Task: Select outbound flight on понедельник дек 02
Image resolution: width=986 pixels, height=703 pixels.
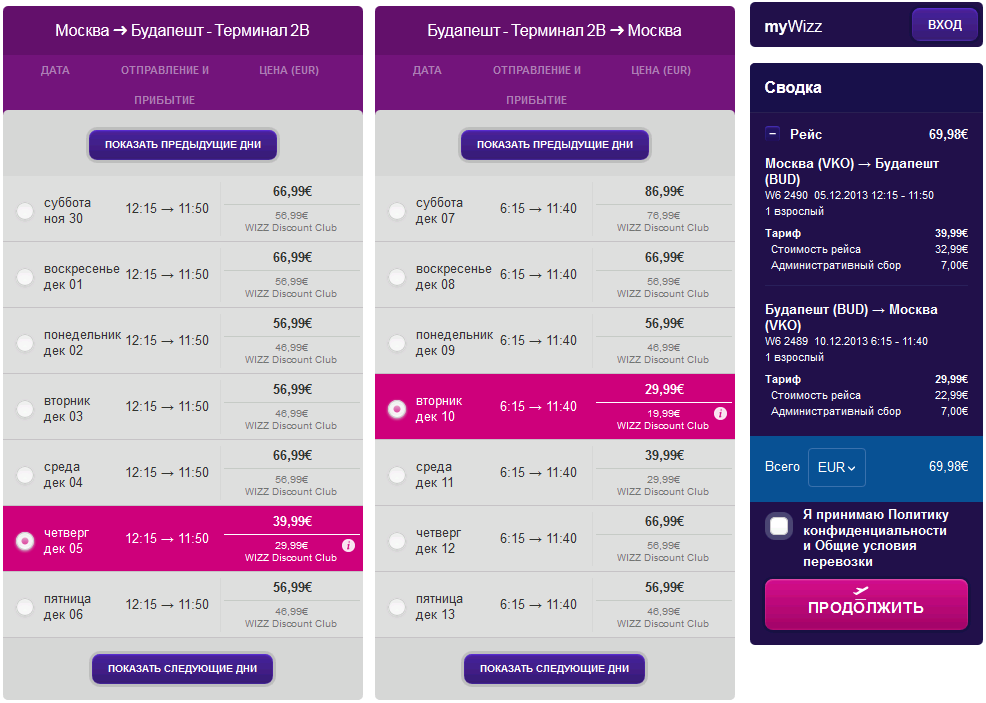Action: point(25,343)
